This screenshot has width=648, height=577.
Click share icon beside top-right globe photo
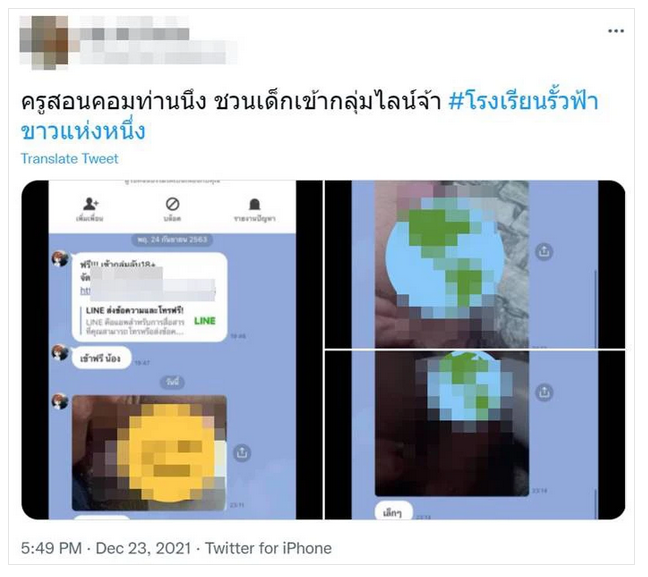544,251
